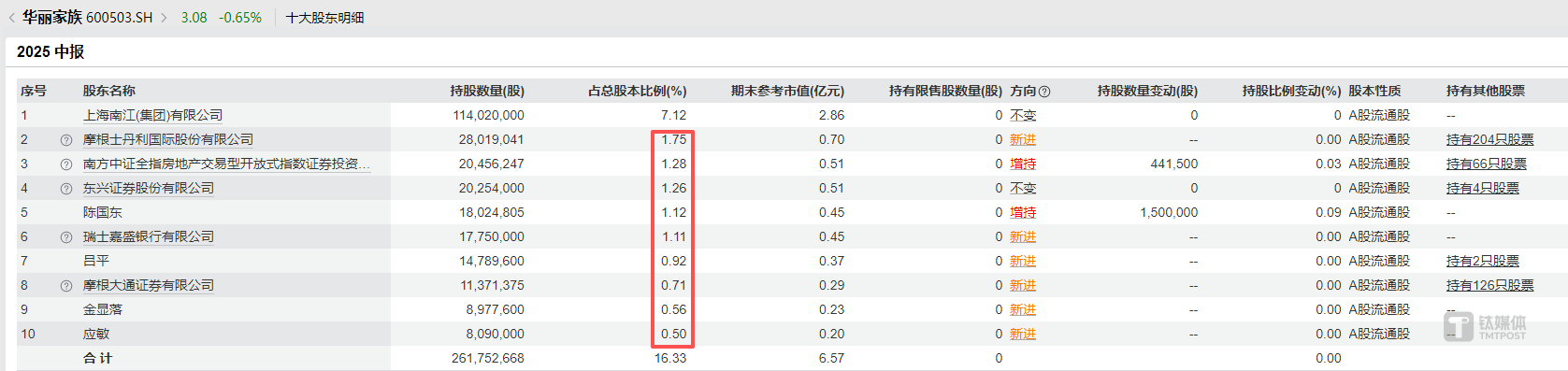The height and width of the screenshot is (371, 1568).
Task: Click the 十大股东明细 title
Action: coord(324,18)
